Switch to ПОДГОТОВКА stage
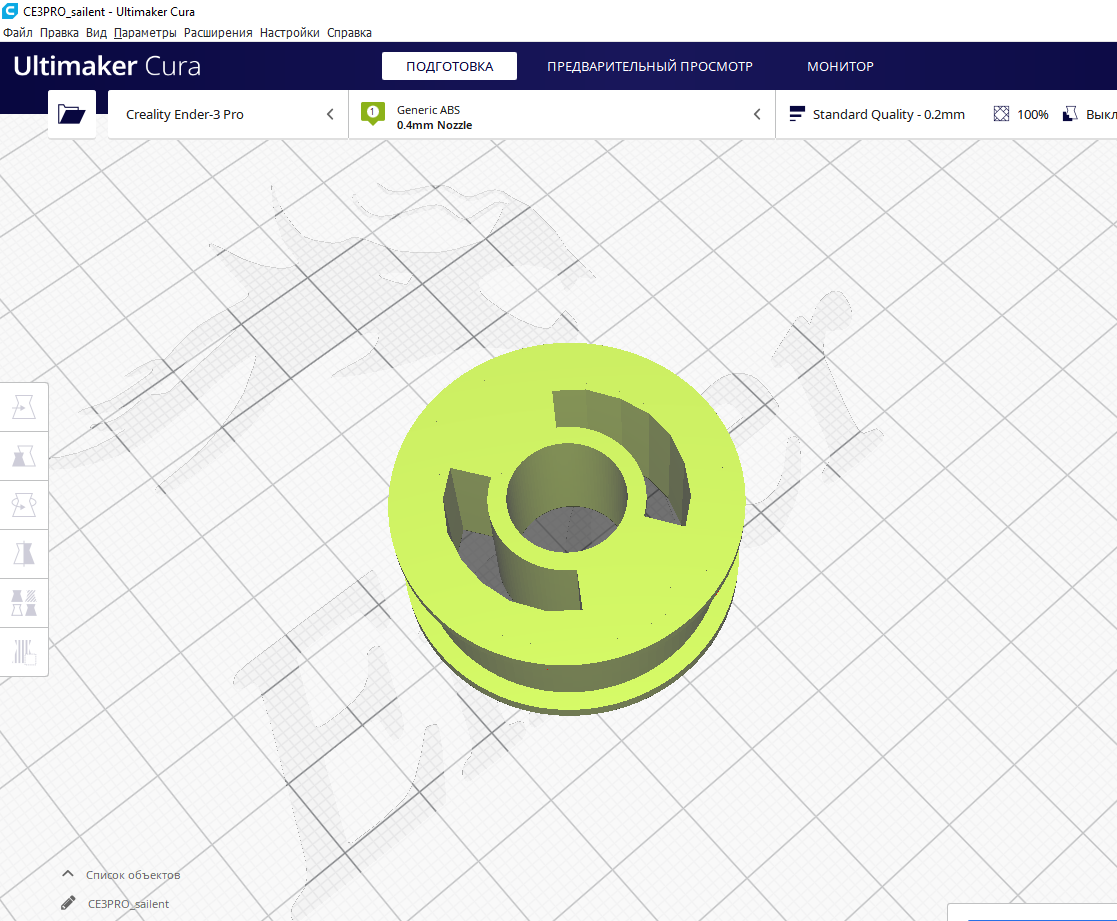Image resolution: width=1117 pixels, height=921 pixels. pyautogui.click(x=450, y=66)
